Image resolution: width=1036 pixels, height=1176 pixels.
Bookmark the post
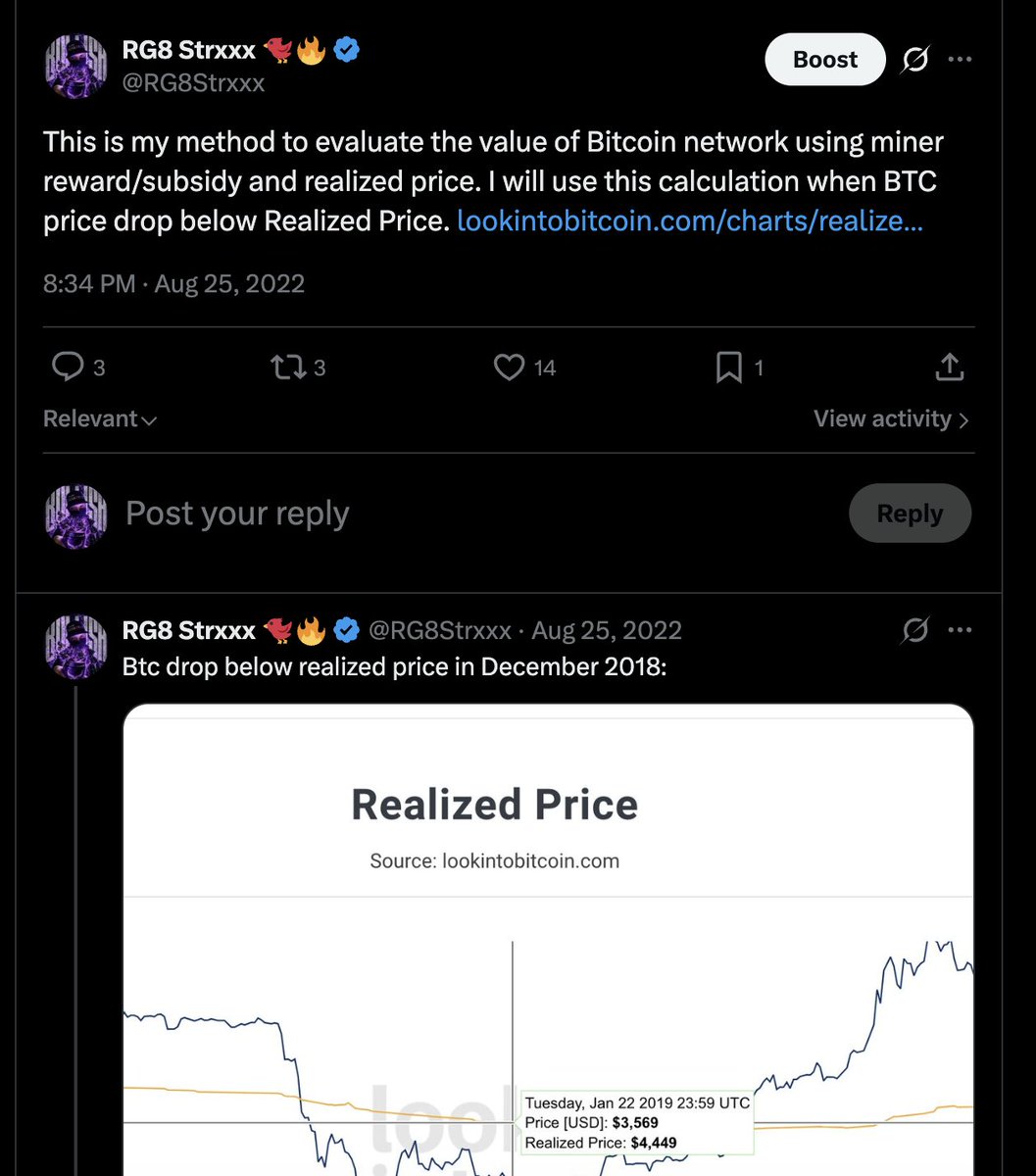point(729,367)
